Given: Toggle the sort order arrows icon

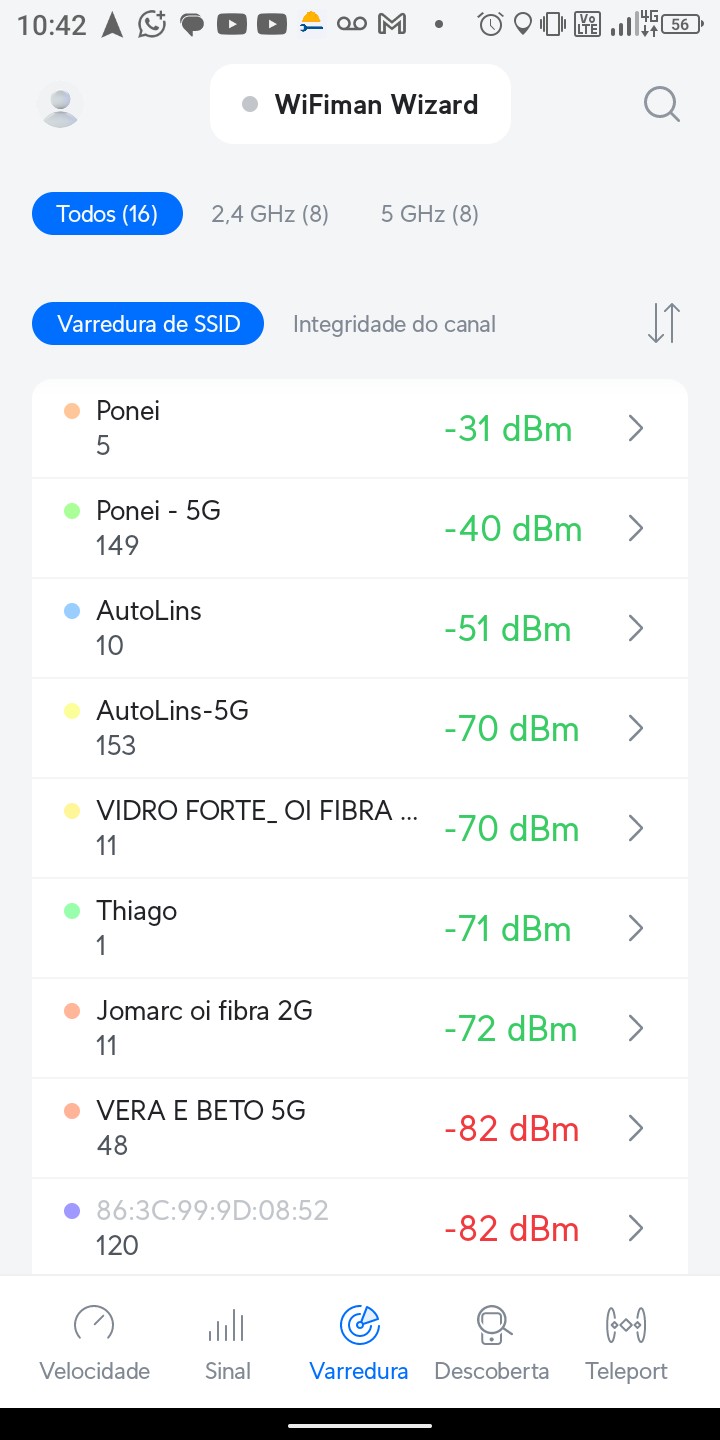Looking at the screenshot, I should [x=663, y=323].
